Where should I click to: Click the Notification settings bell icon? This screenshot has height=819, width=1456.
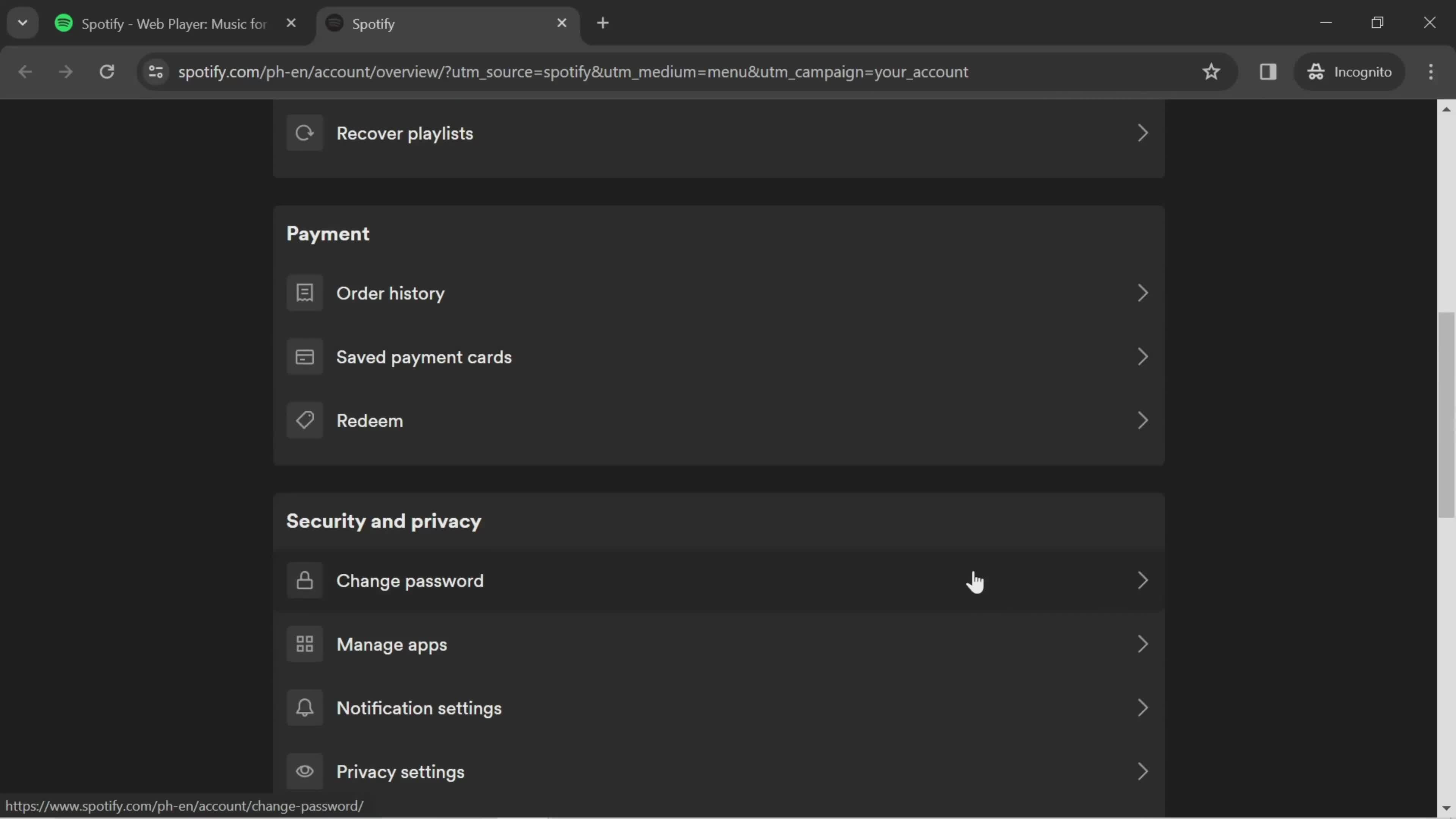tap(304, 708)
